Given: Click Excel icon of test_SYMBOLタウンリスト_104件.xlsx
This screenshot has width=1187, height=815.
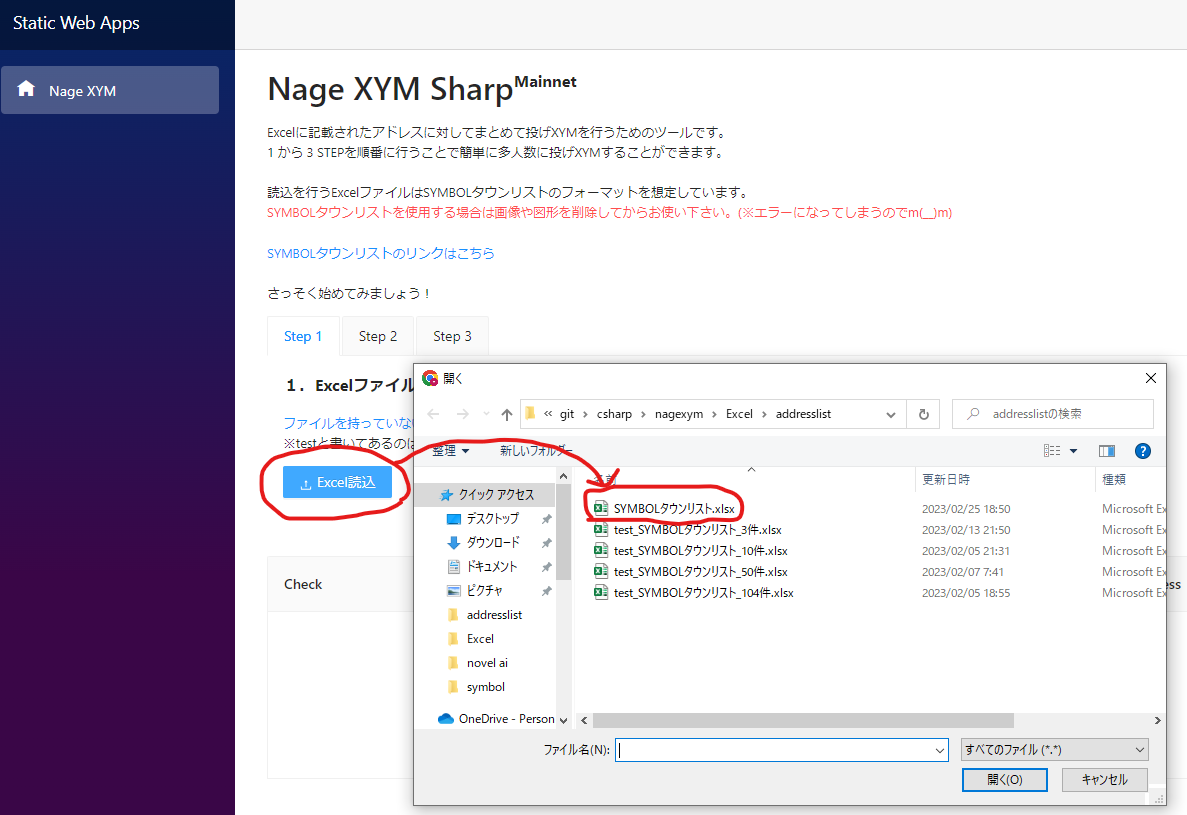Looking at the screenshot, I should pos(600,593).
